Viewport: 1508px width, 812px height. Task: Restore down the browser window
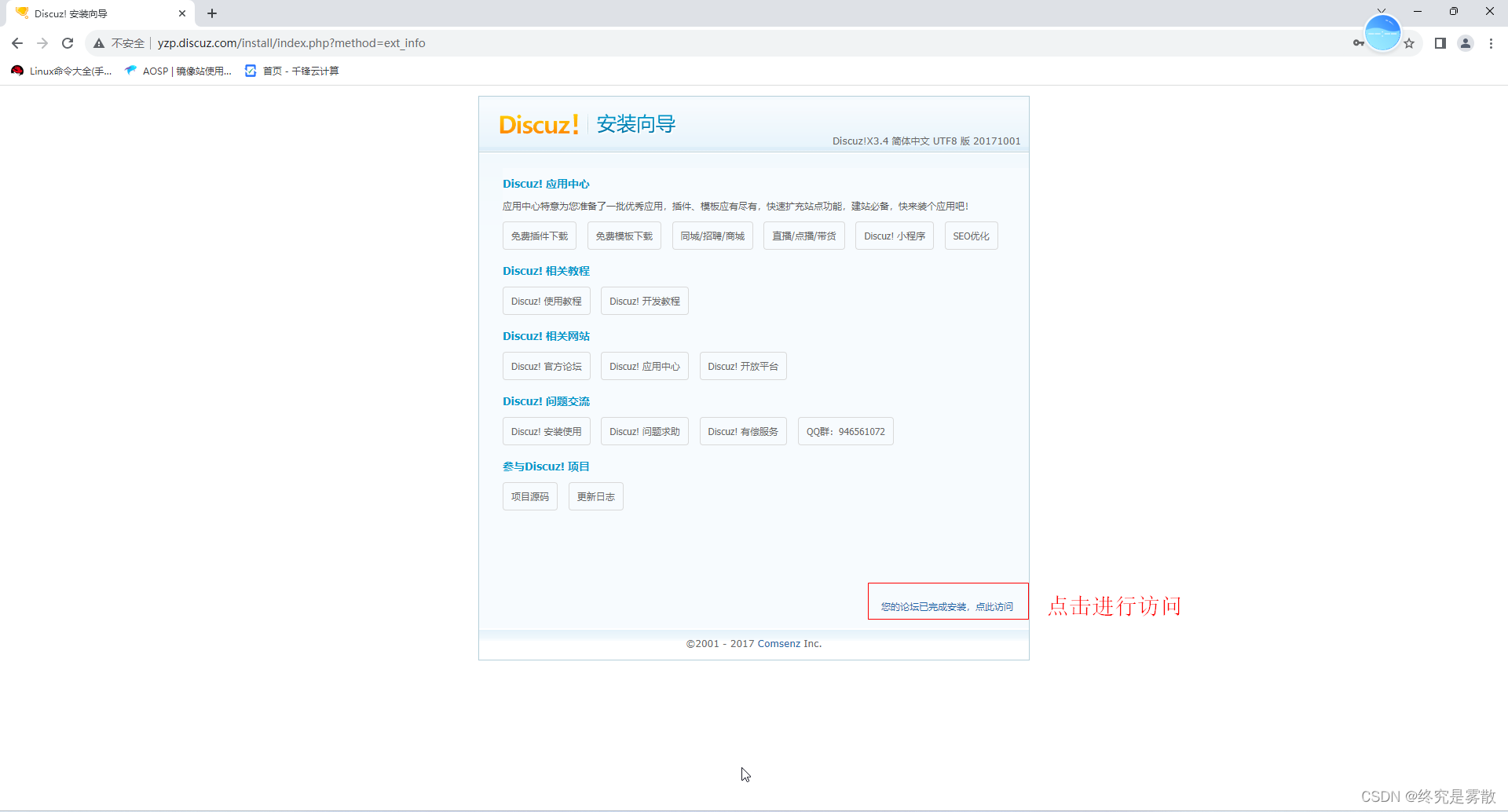1454,11
